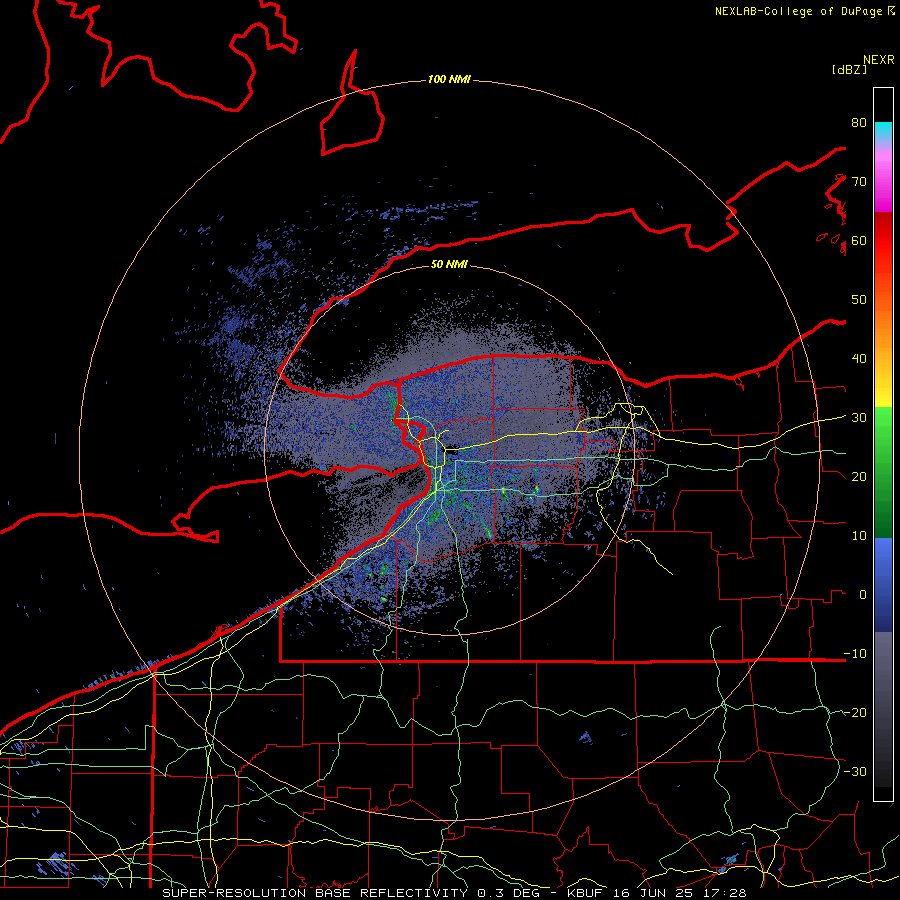
Task: Click the green segment of the color bar
Action: point(883,472)
